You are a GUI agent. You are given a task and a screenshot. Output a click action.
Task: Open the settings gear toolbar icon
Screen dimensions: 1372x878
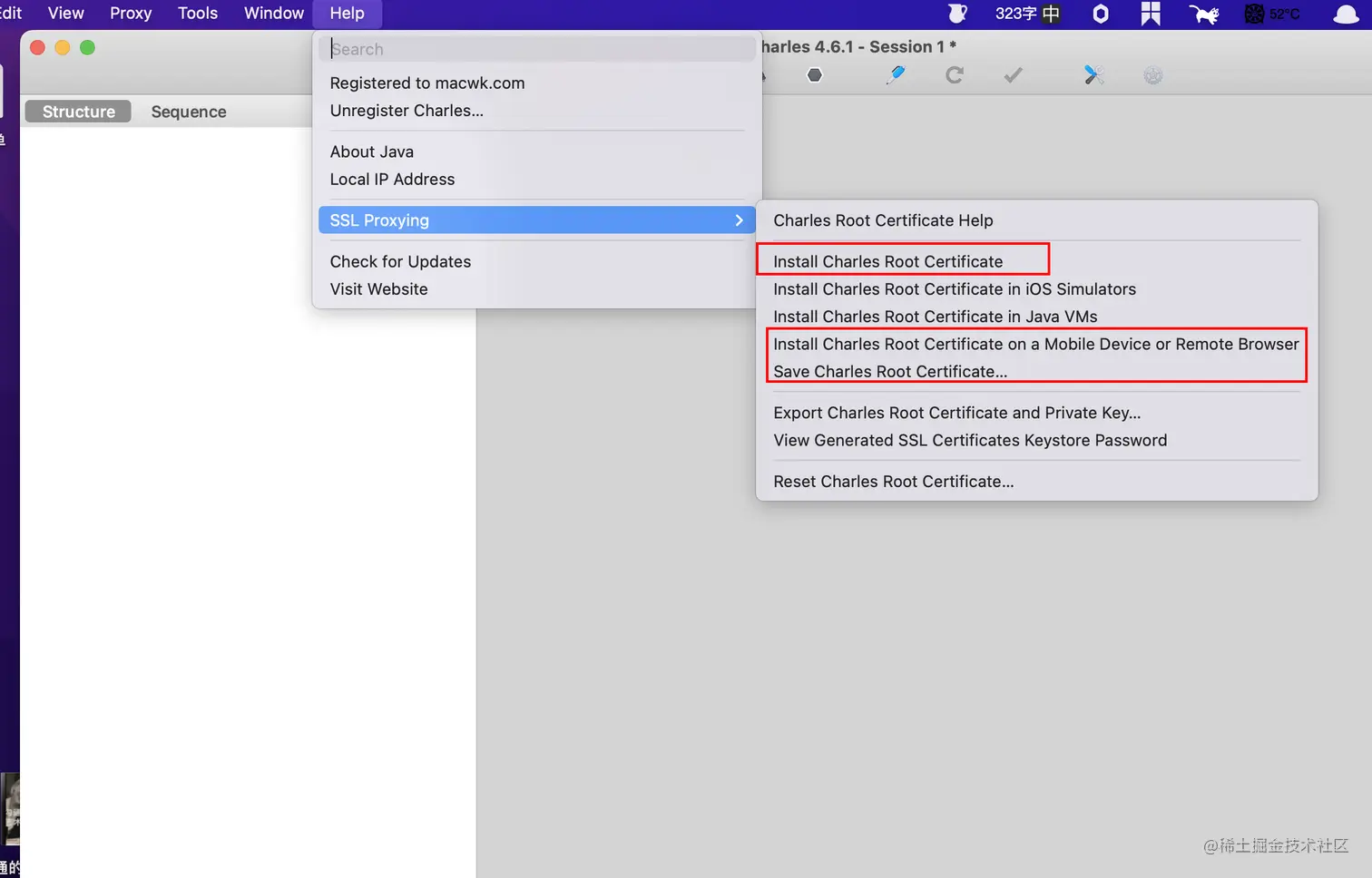(x=1153, y=75)
